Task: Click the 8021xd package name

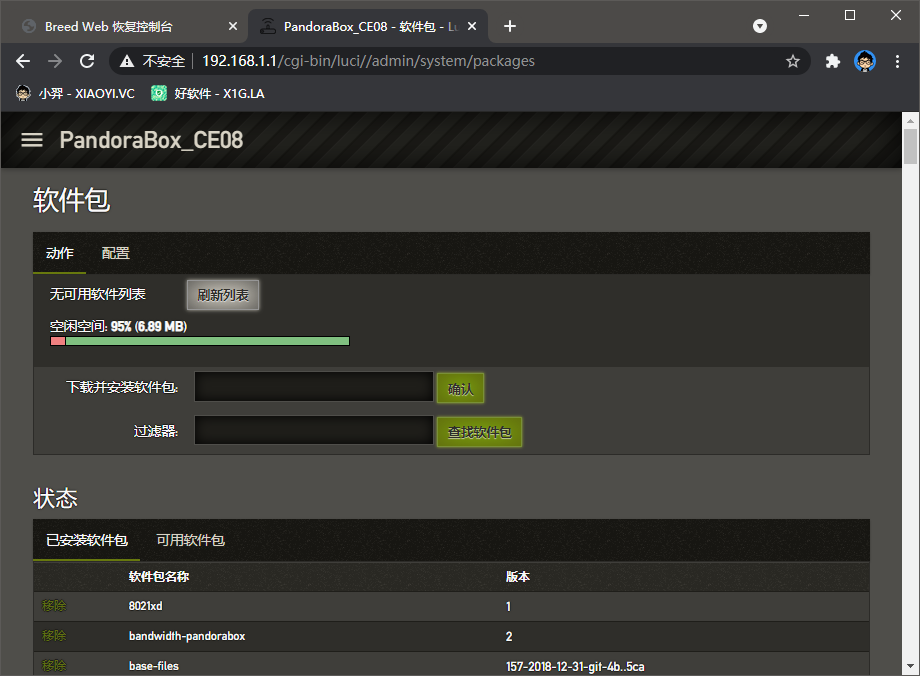Action: [x=146, y=606]
